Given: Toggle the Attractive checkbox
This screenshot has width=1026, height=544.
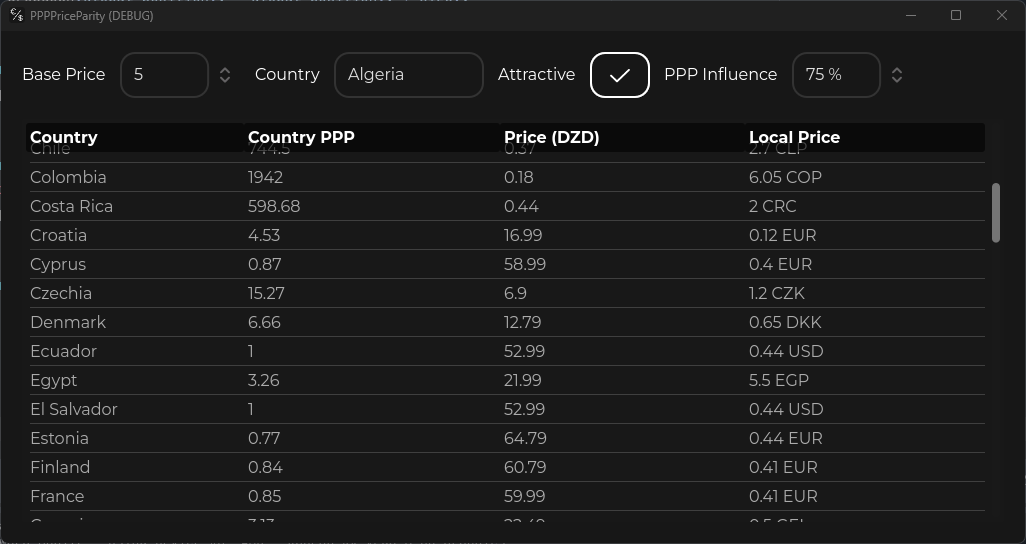Looking at the screenshot, I should [x=620, y=75].
